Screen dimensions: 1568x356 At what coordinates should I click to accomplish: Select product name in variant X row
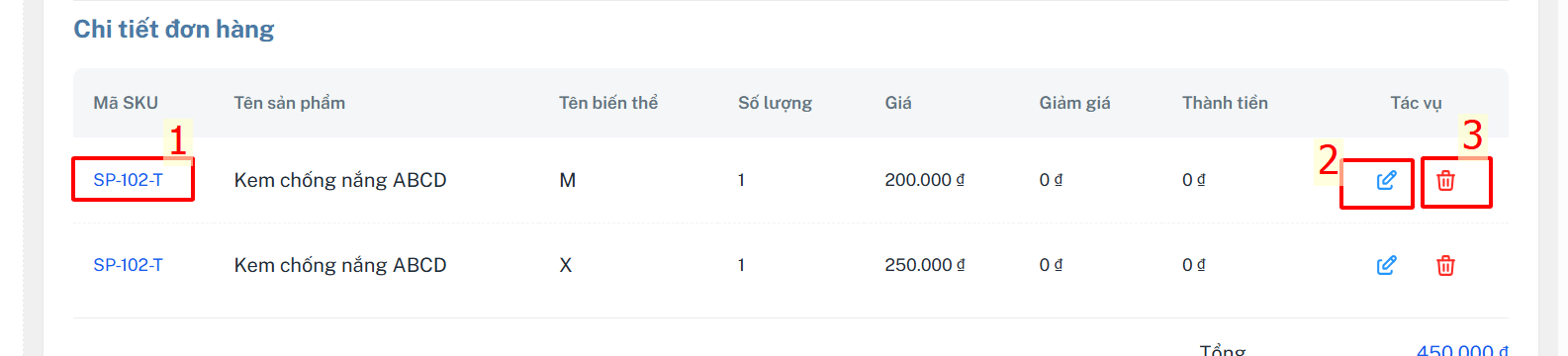[x=340, y=265]
